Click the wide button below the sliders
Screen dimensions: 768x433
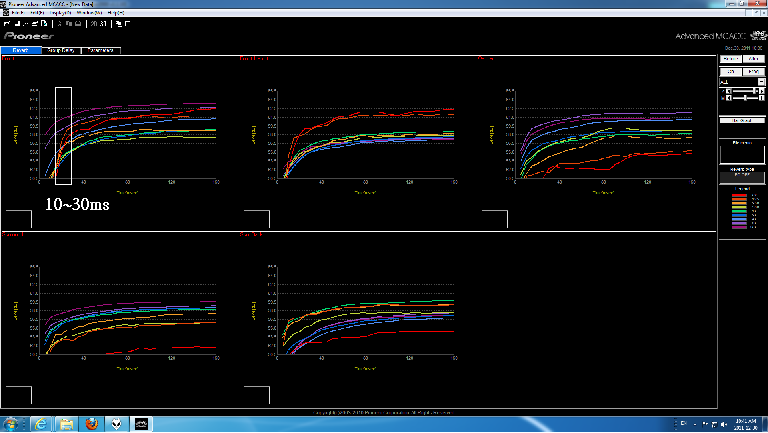coord(742,120)
